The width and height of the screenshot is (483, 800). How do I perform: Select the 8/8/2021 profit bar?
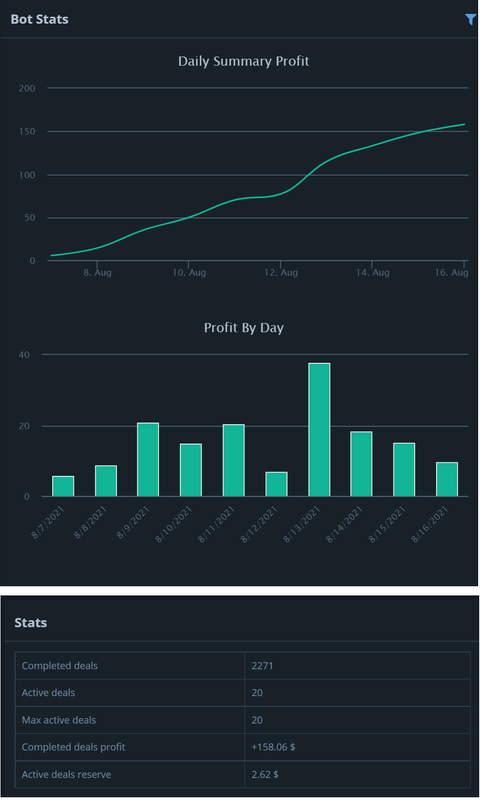106,481
